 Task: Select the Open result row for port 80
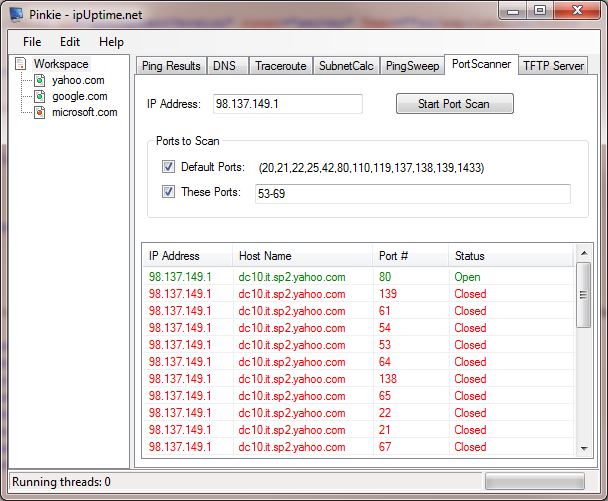pyautogui.click(x=358, y=277)
